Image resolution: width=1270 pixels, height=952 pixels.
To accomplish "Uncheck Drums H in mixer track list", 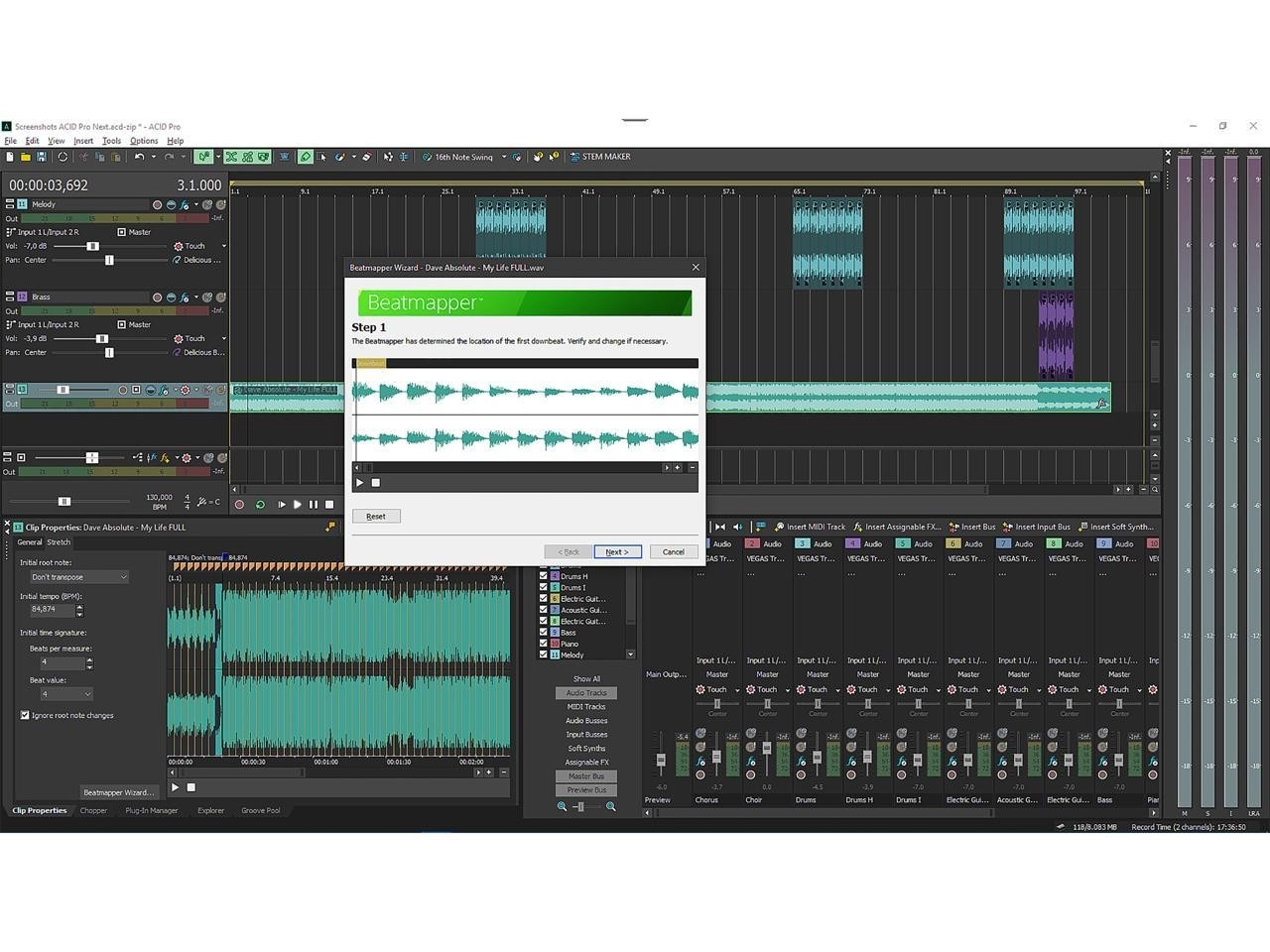I will click(x=543, y=576).
